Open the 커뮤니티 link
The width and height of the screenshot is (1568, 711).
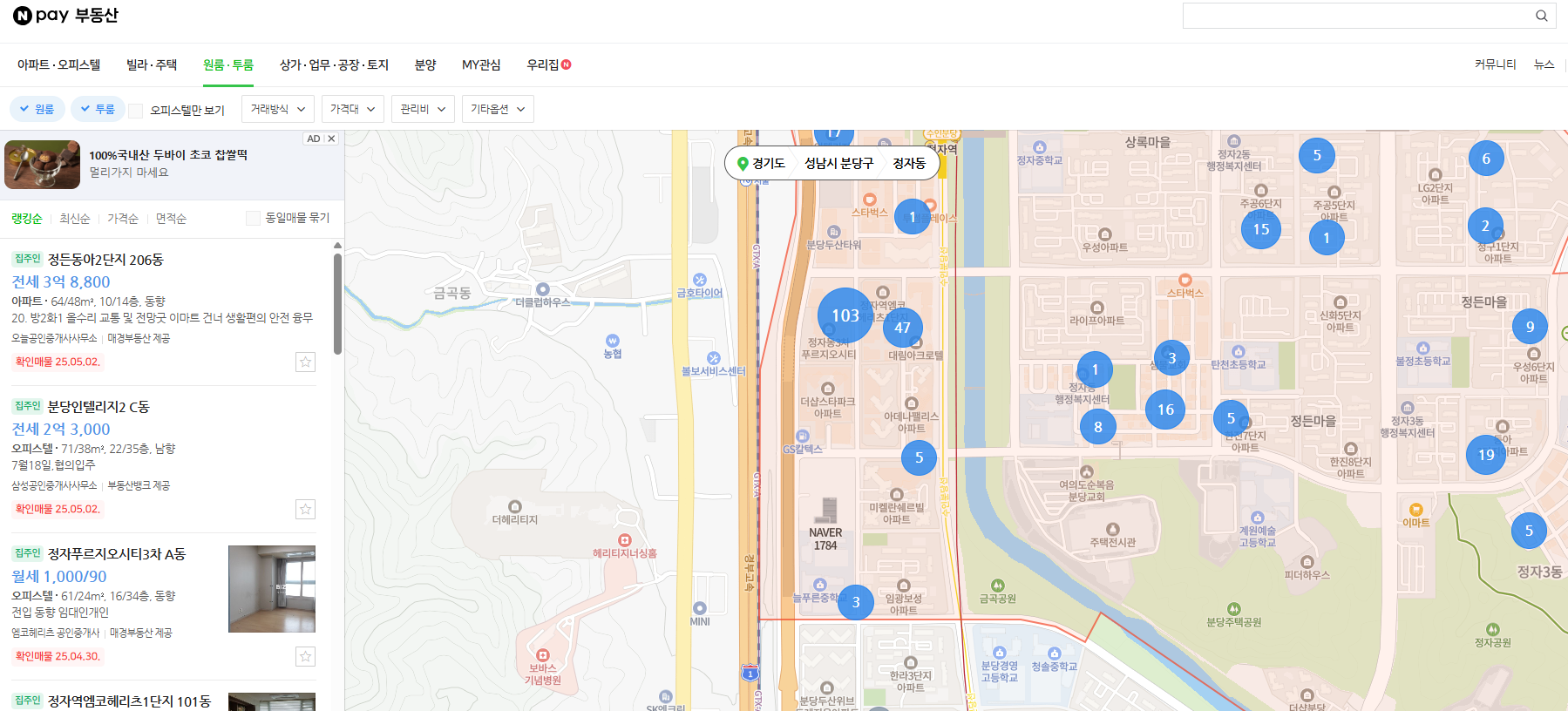click(x=1496, y=64)
